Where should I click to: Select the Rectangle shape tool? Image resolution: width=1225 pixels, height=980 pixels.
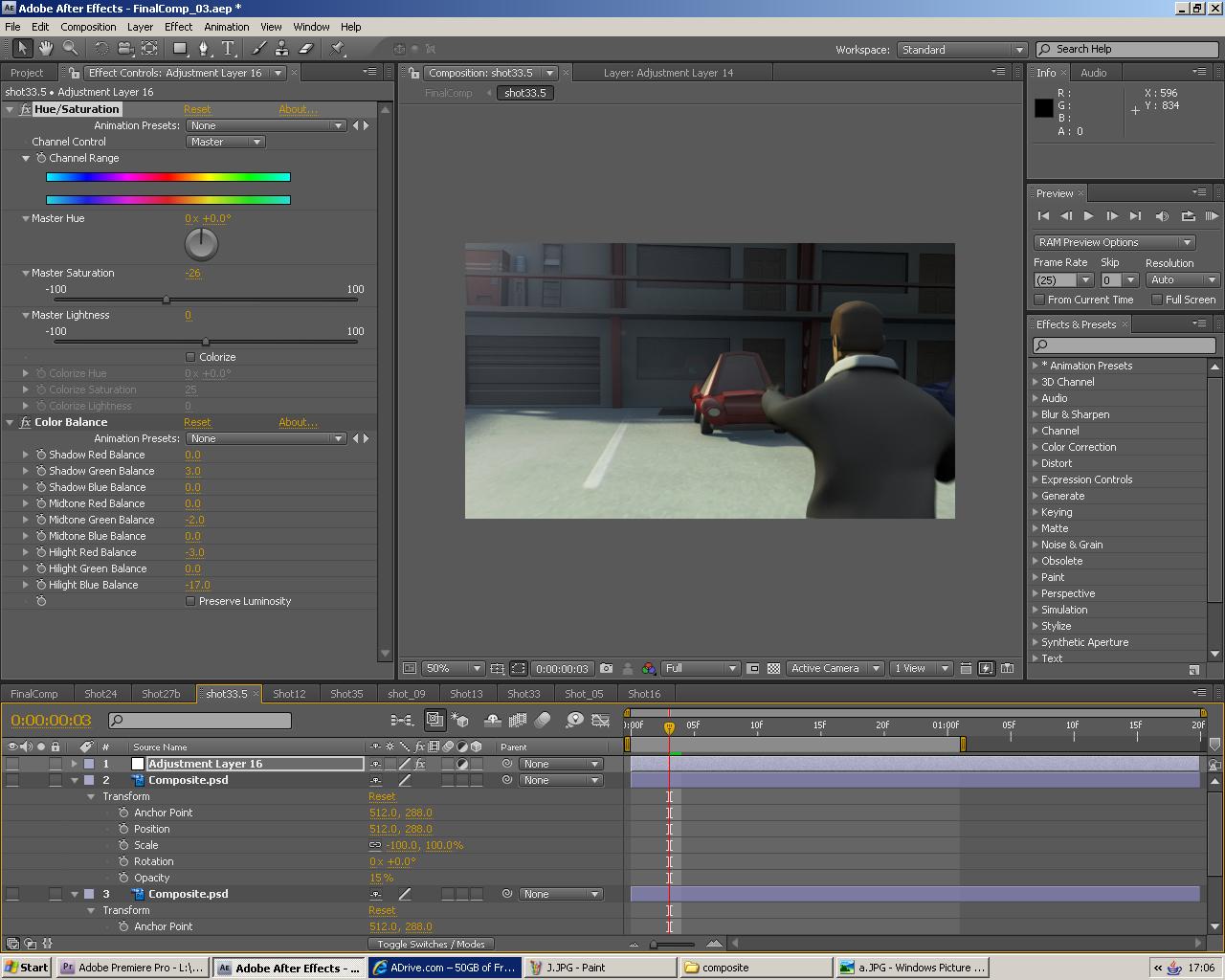click(180, 48)
